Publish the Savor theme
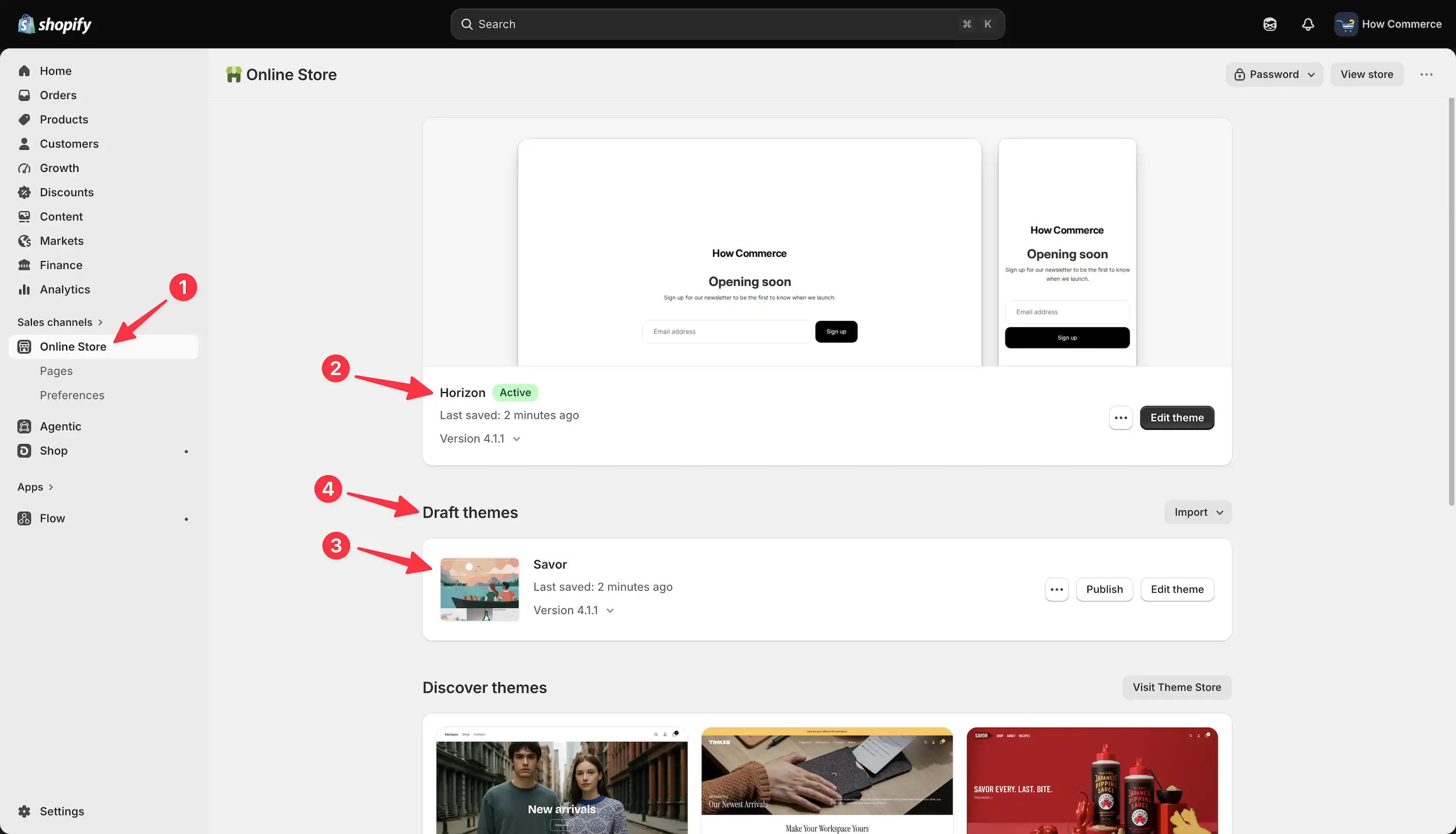Image resolution: width=1456 pixels, height=834 pixels. pos(1104,589)
